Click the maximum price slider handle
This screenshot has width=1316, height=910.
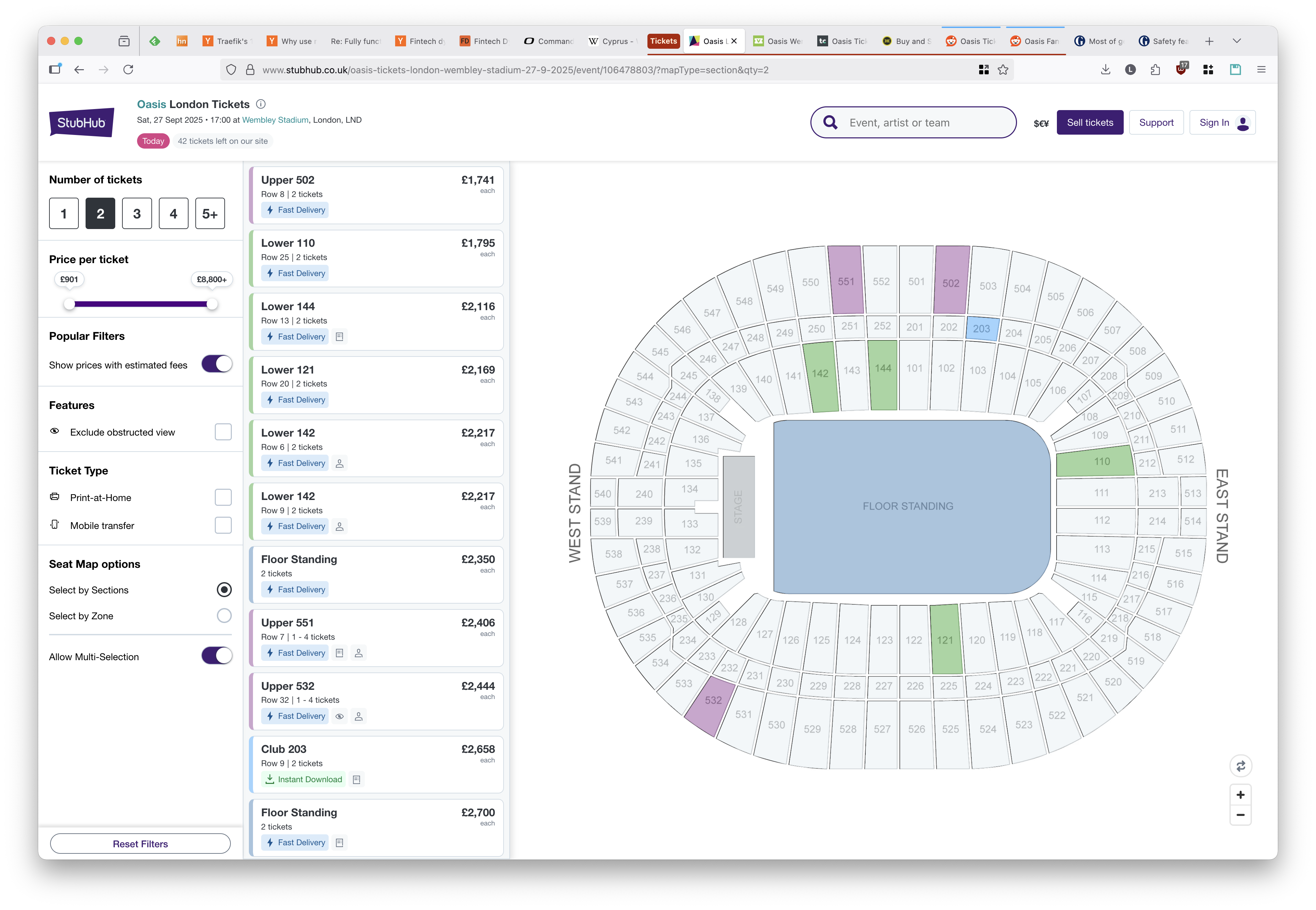tap(211, 304)
